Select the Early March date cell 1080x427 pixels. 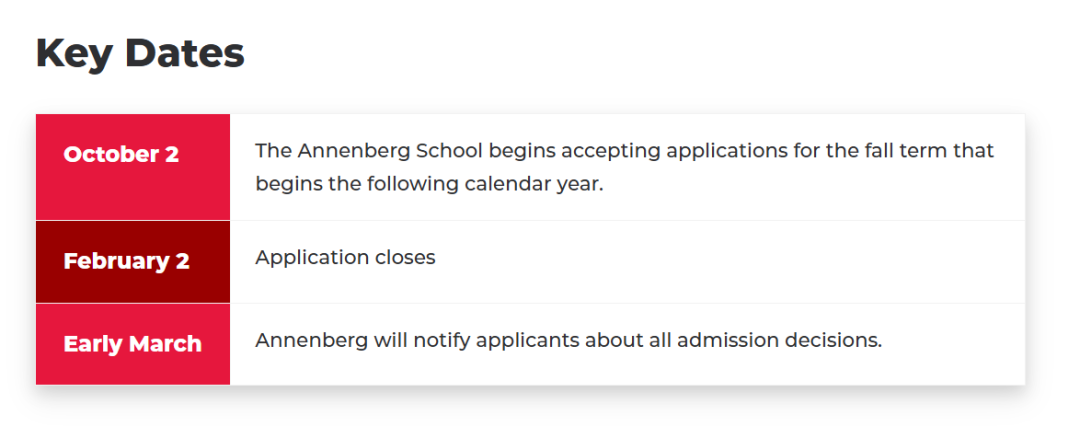click(x=133, y=344)
